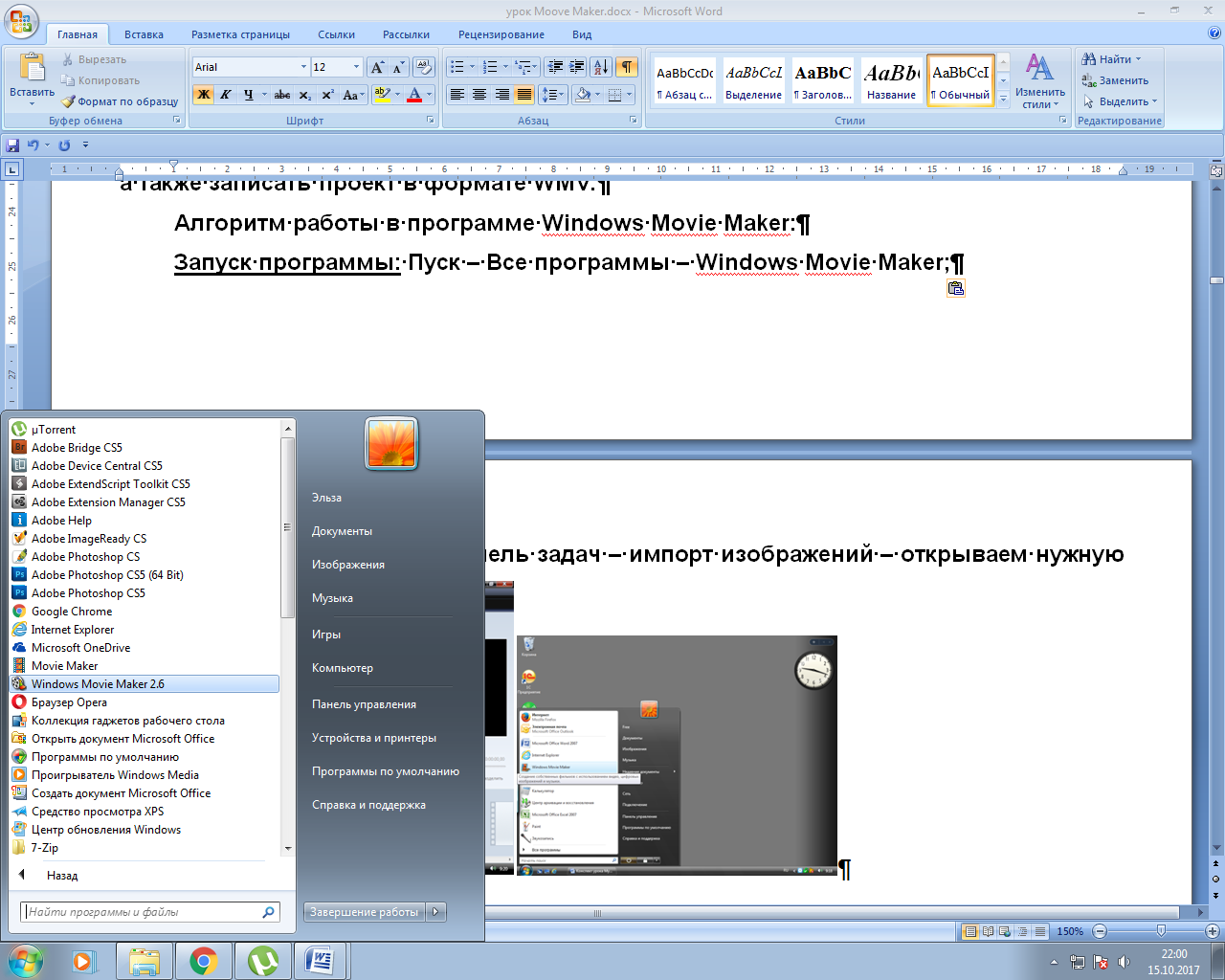Decrease paragraph indent

pyautogui.click(x=555, y=67)
